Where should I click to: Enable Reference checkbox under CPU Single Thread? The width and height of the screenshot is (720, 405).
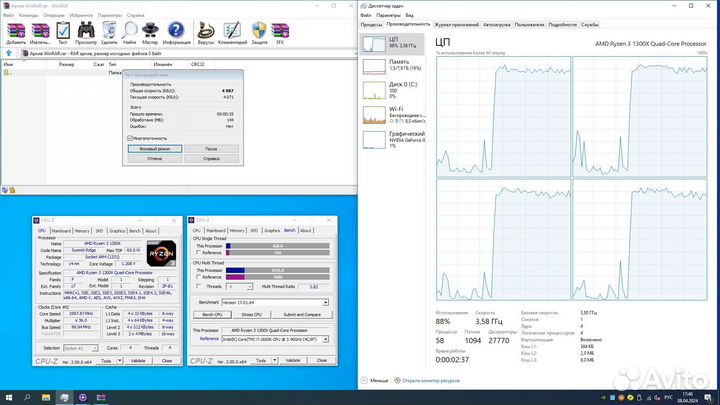click(199, 253)
